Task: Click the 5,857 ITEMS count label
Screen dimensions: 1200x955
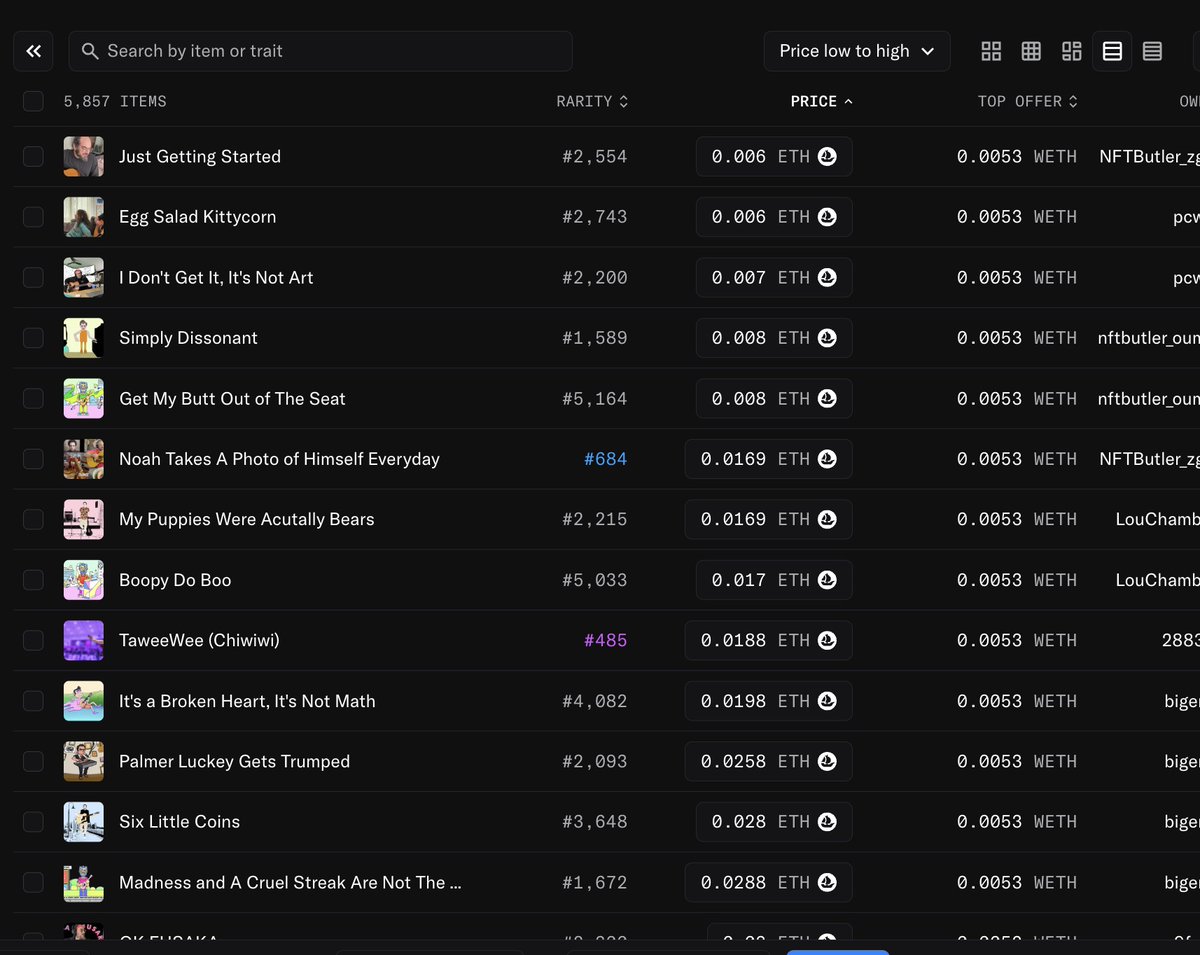Action: [x=115, y=101]
